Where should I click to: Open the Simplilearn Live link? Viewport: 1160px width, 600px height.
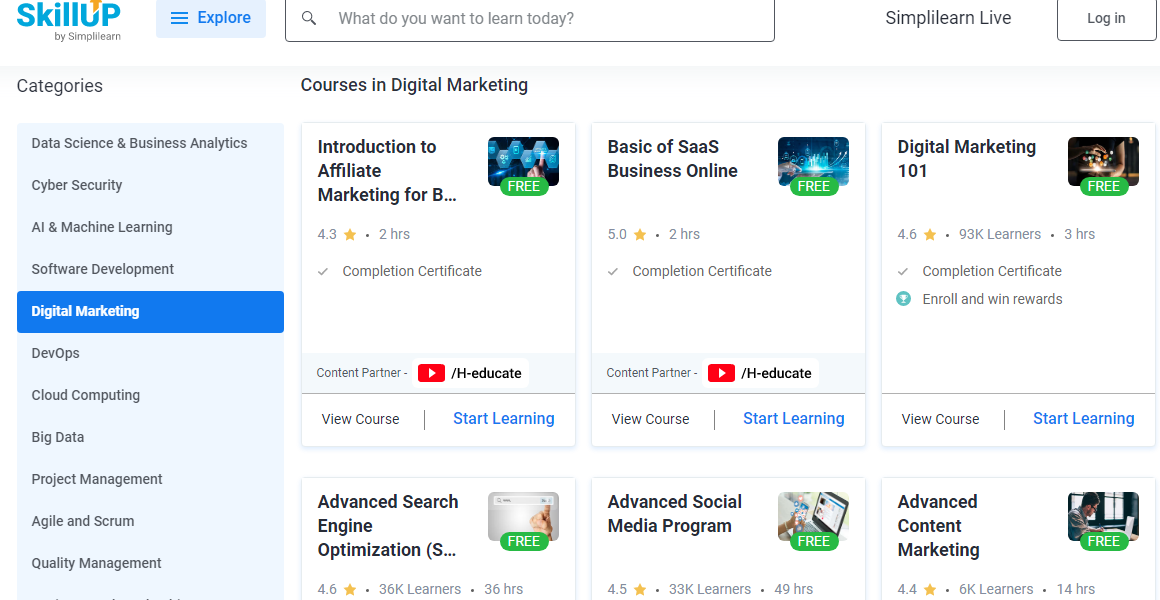tap(948, 18)
